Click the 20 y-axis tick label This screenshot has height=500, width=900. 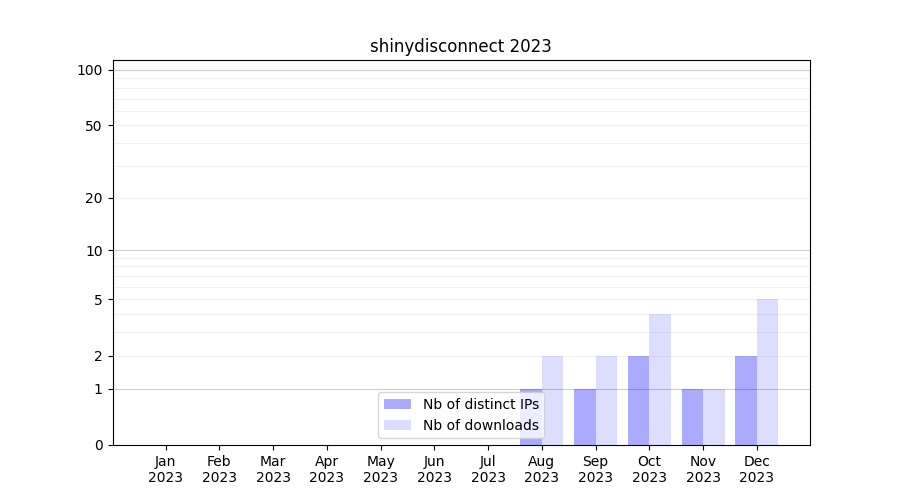[x=94, y=198]
